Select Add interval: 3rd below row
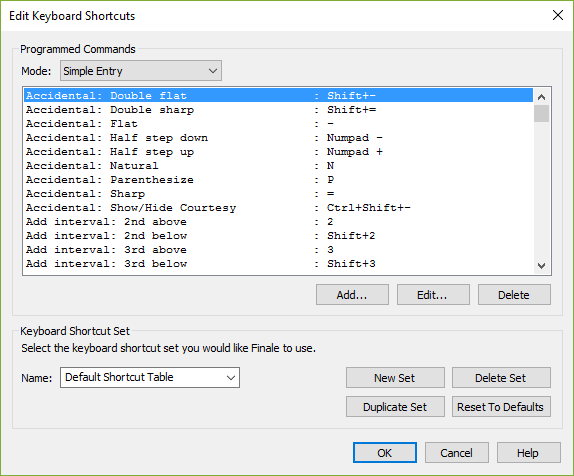574x476 pixels. [279, 264]
